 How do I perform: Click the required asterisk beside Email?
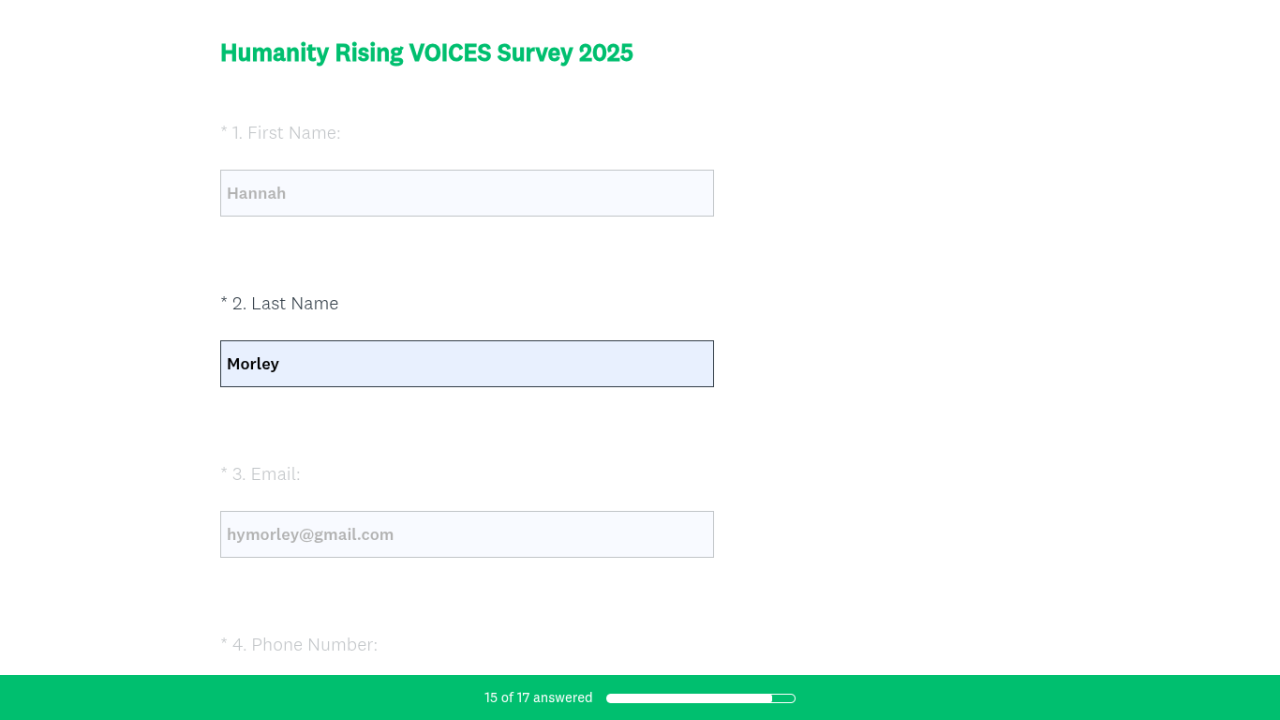pos(224,472)
